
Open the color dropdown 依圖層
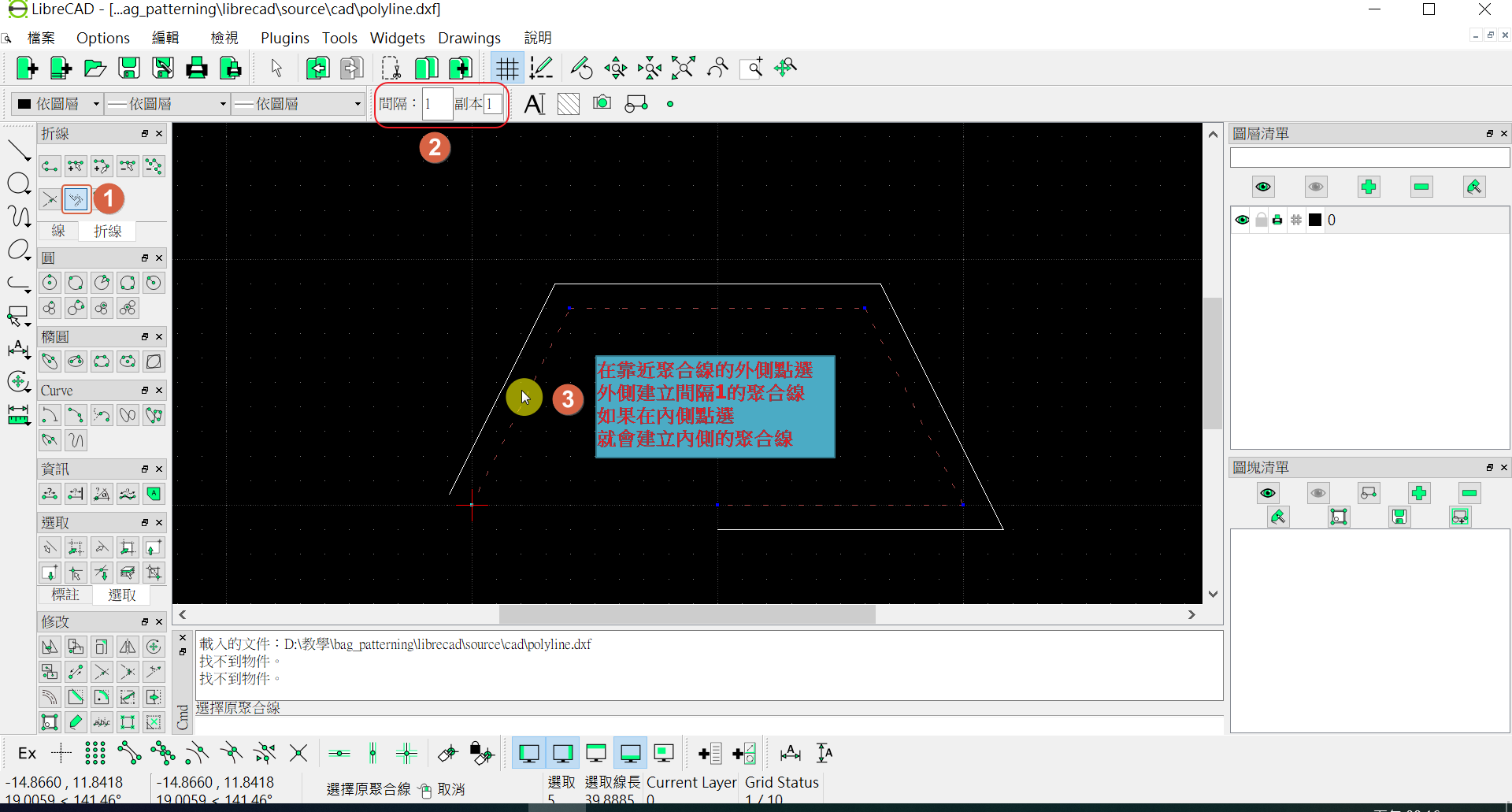pos(58,104)
